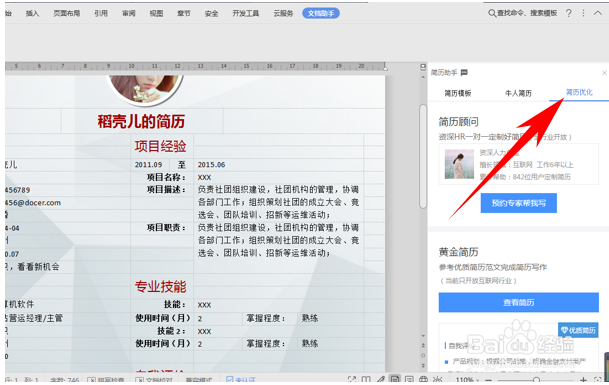Open help via question mark icon
This screenshot has width=609, height=385.
coord(569,13)
